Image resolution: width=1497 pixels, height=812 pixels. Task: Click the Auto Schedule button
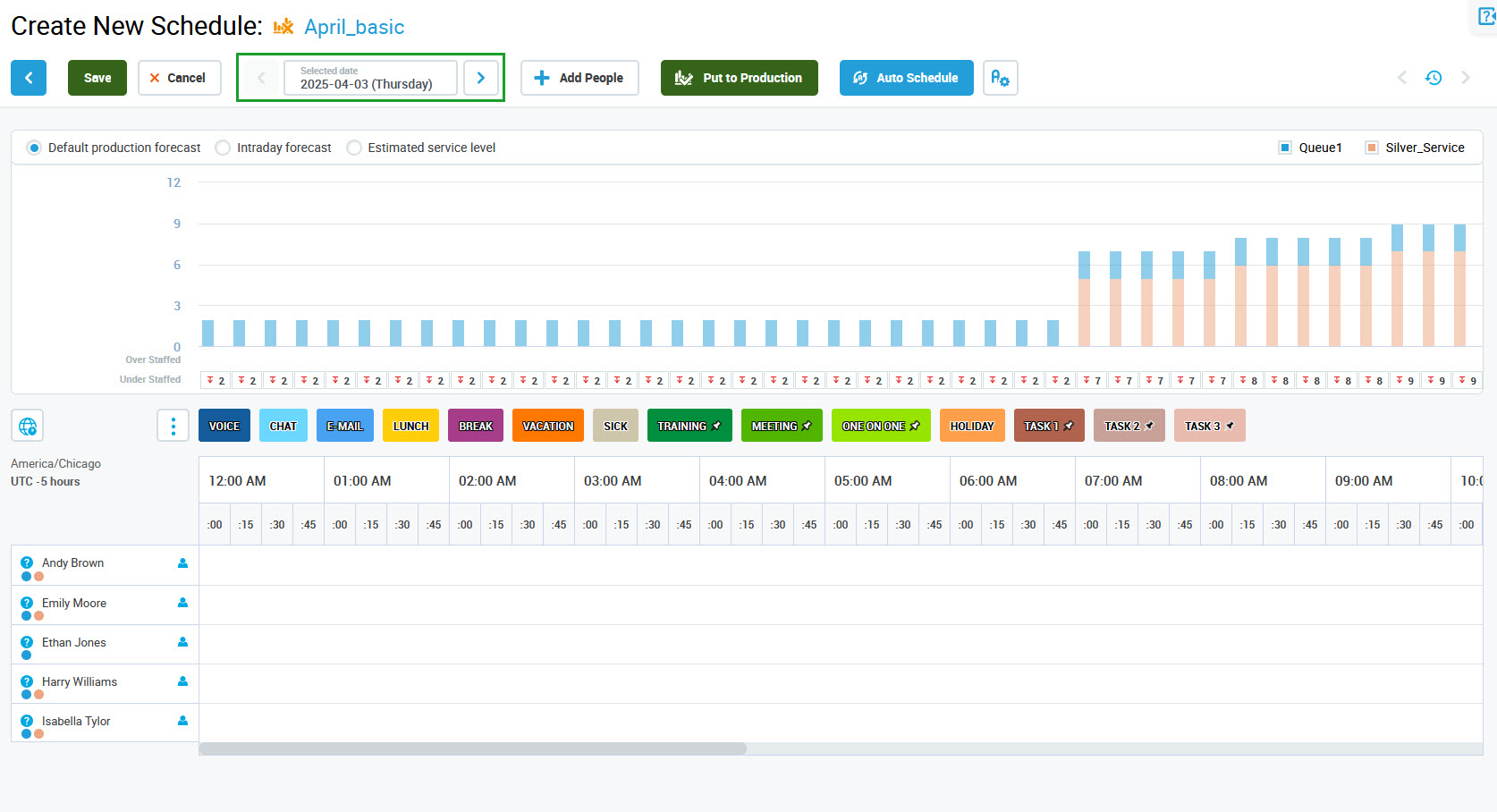(906, 78)
